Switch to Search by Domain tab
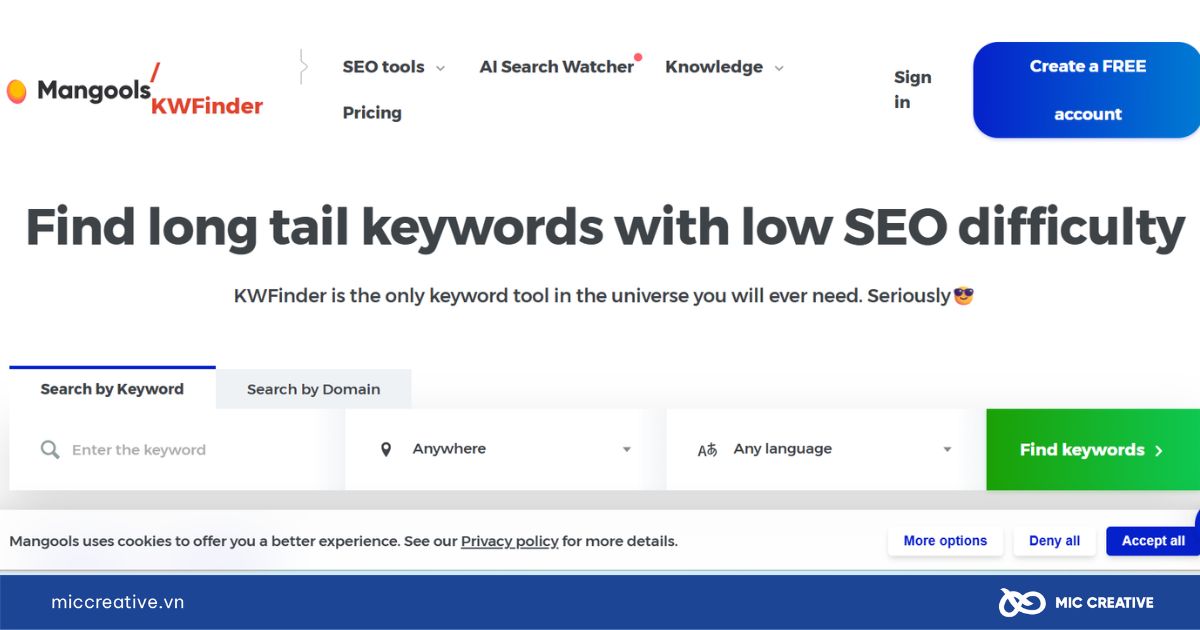This screenshot has width=1200, height=630. click(313, 389)
